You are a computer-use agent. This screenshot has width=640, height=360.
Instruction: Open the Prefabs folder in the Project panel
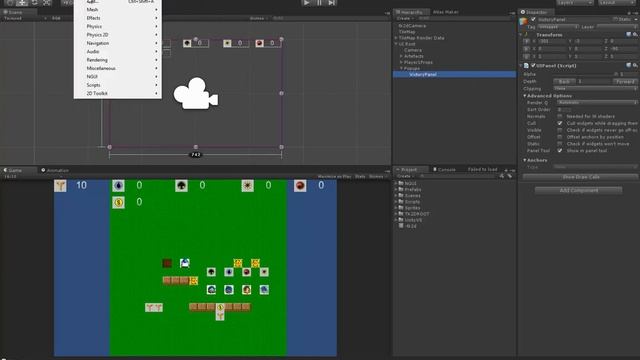409,189
